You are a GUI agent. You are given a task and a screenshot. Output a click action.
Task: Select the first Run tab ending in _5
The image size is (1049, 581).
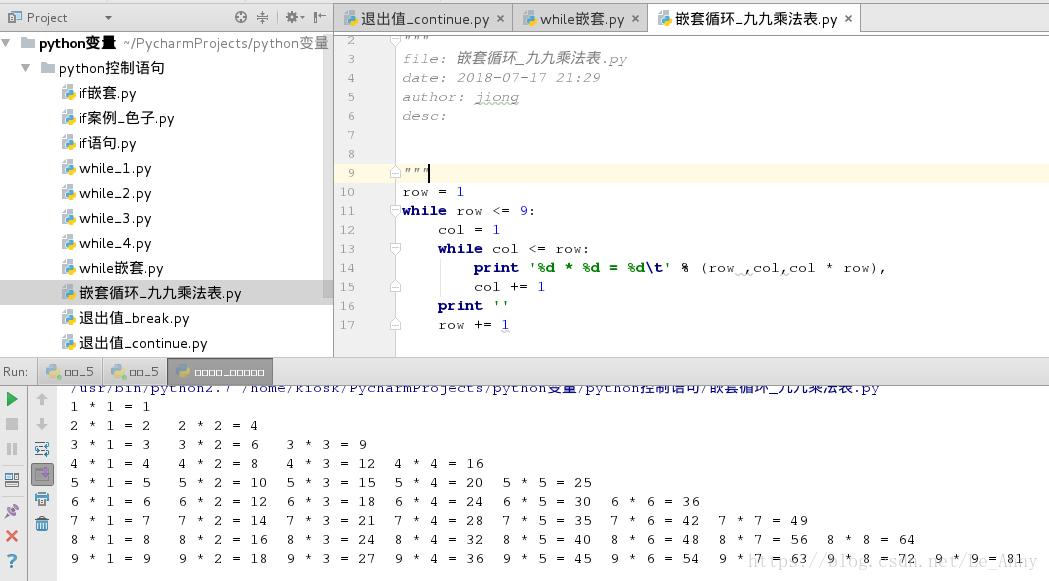coord(70,371)
